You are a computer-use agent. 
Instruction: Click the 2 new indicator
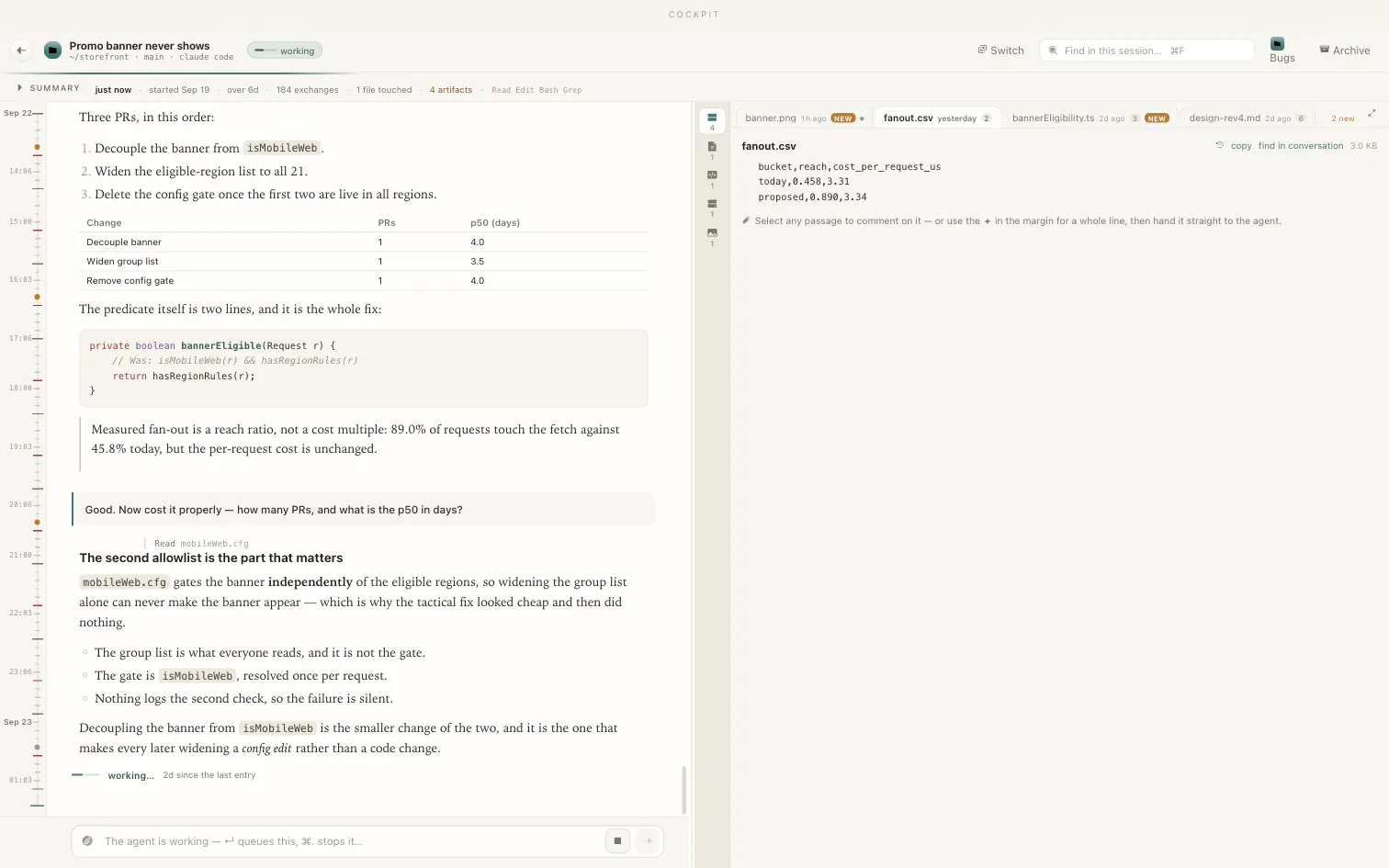[x=1342, y=118]
